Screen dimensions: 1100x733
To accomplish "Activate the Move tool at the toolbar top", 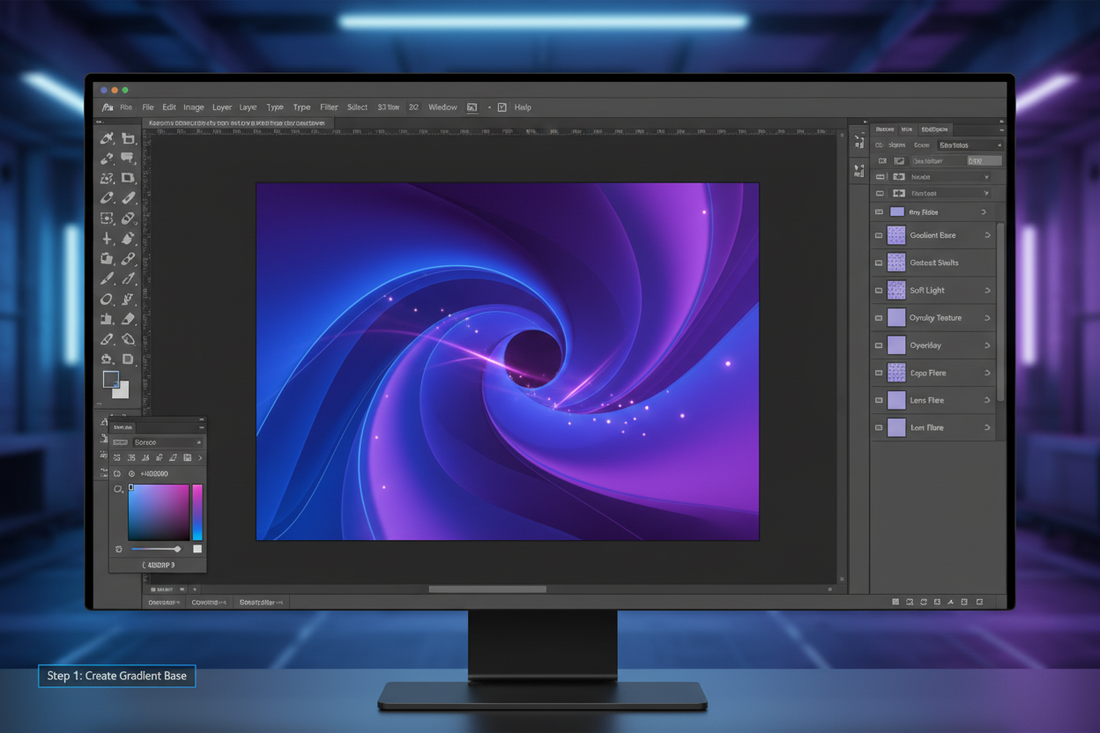I will tap(107, 138).
